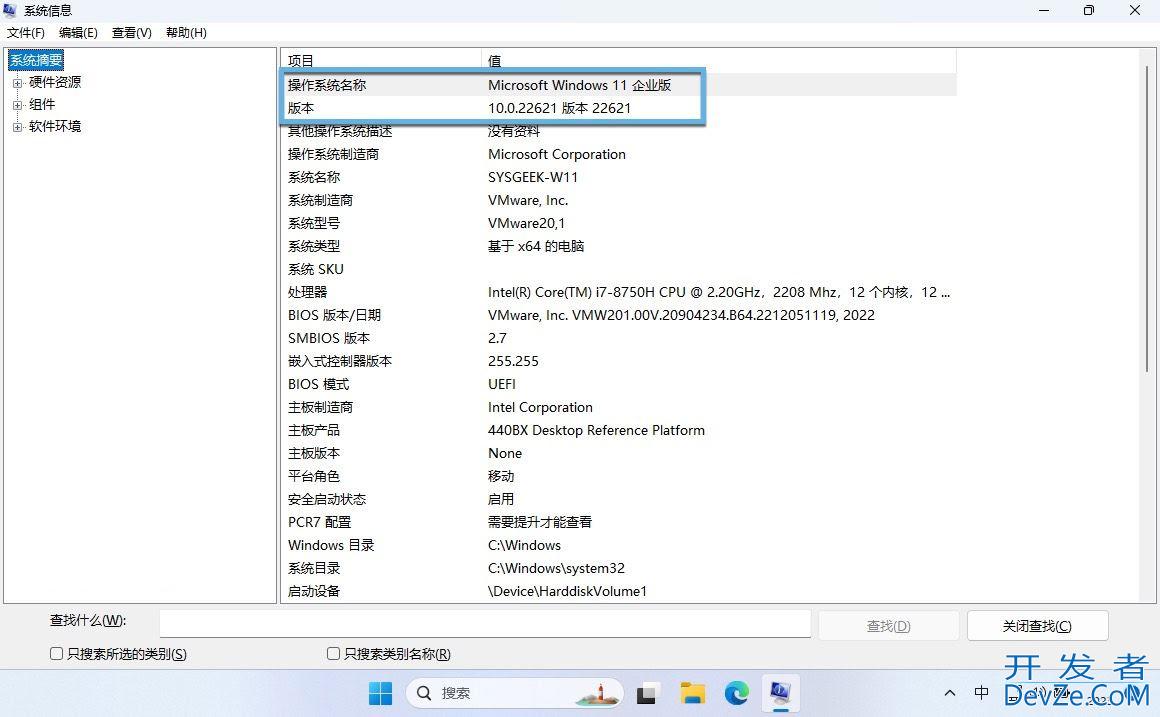Enable 只搜索类别名称 checkbox
This screenshot has height=717, width=1160.
334,653
